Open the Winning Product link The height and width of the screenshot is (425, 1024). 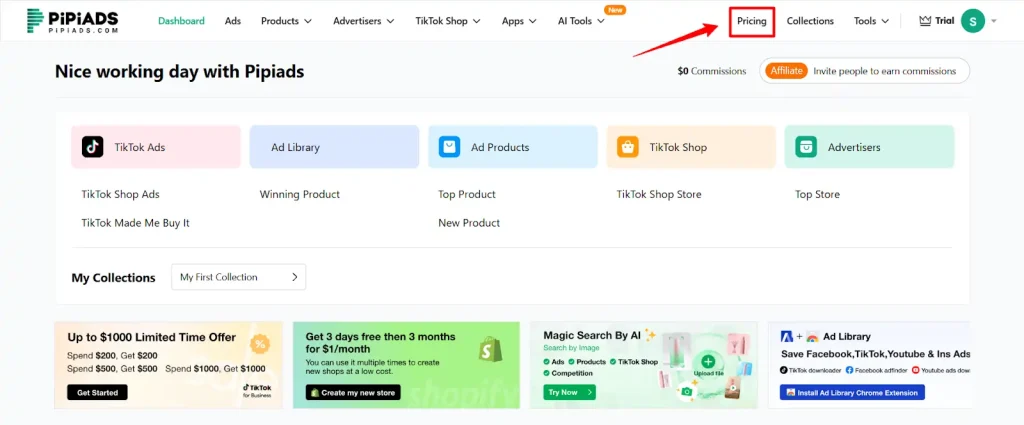(300, 195)
